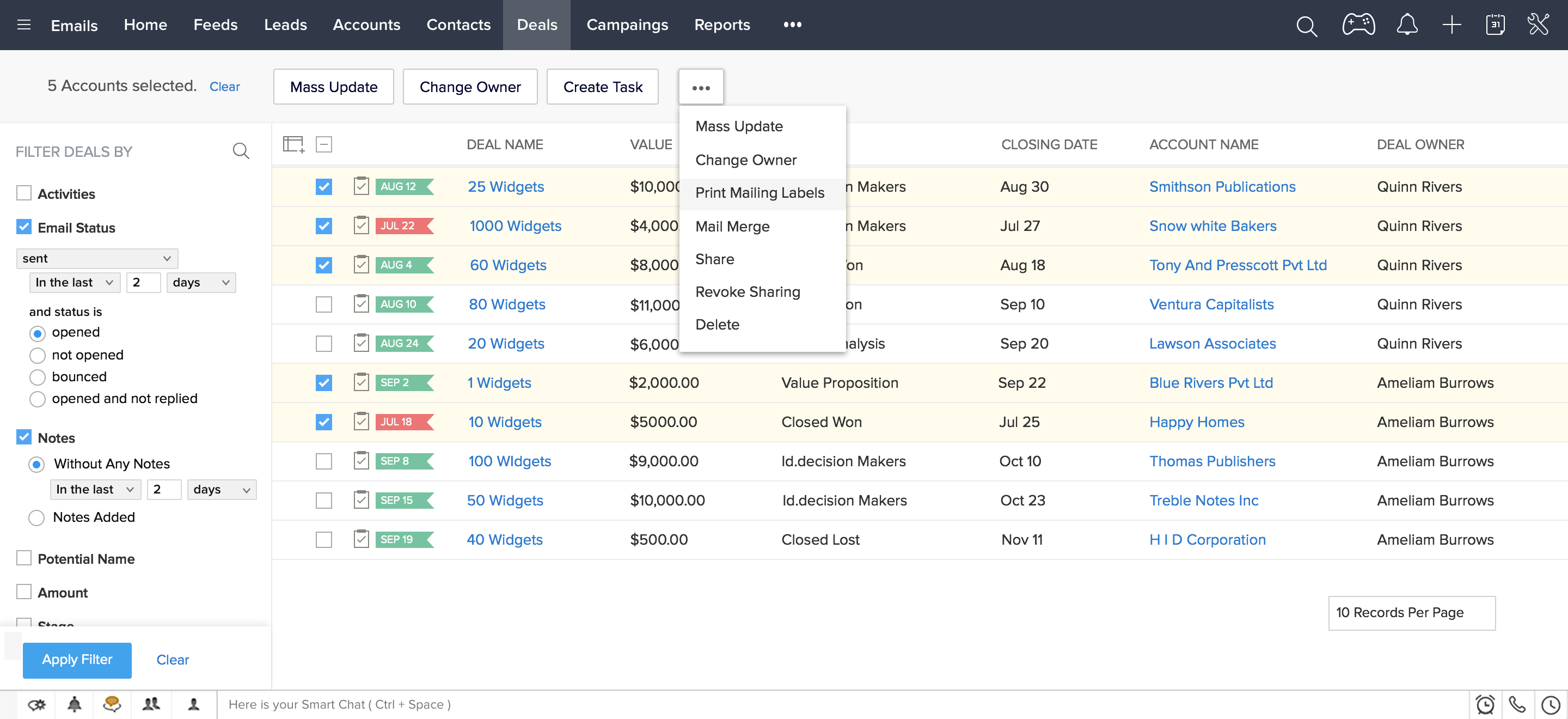The width and height of the screenshot is (1568, 719).
Task: Click the gamepad/settings icon top bar
Action: point(1357,25)
